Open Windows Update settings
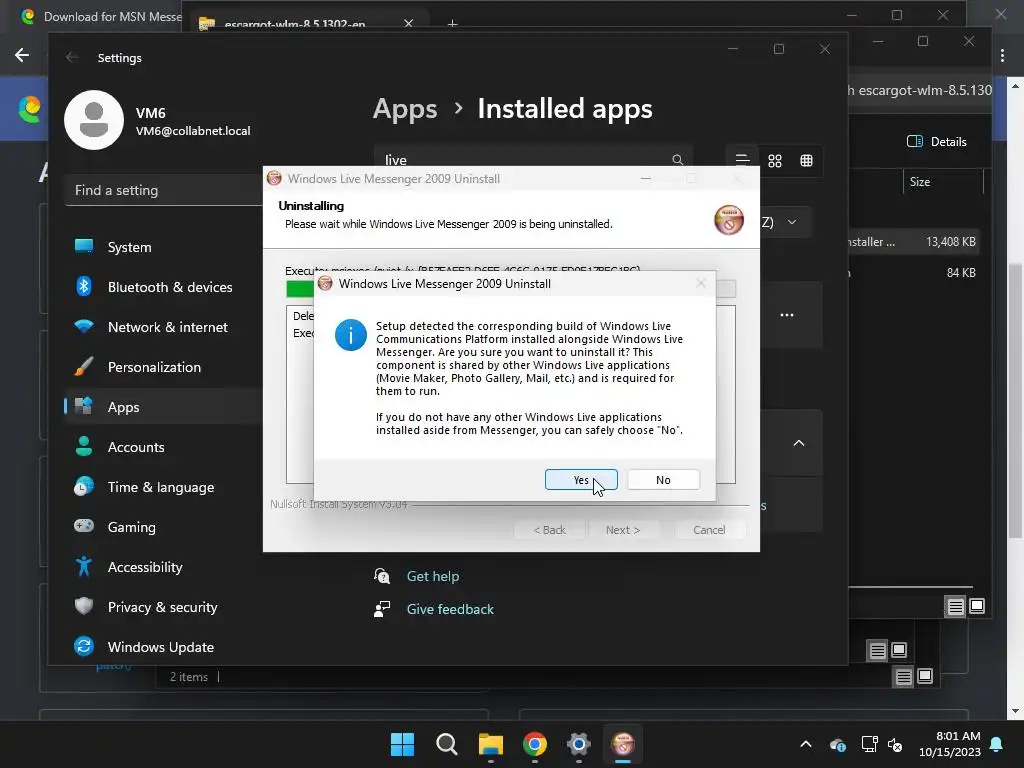 click(163, 647)
